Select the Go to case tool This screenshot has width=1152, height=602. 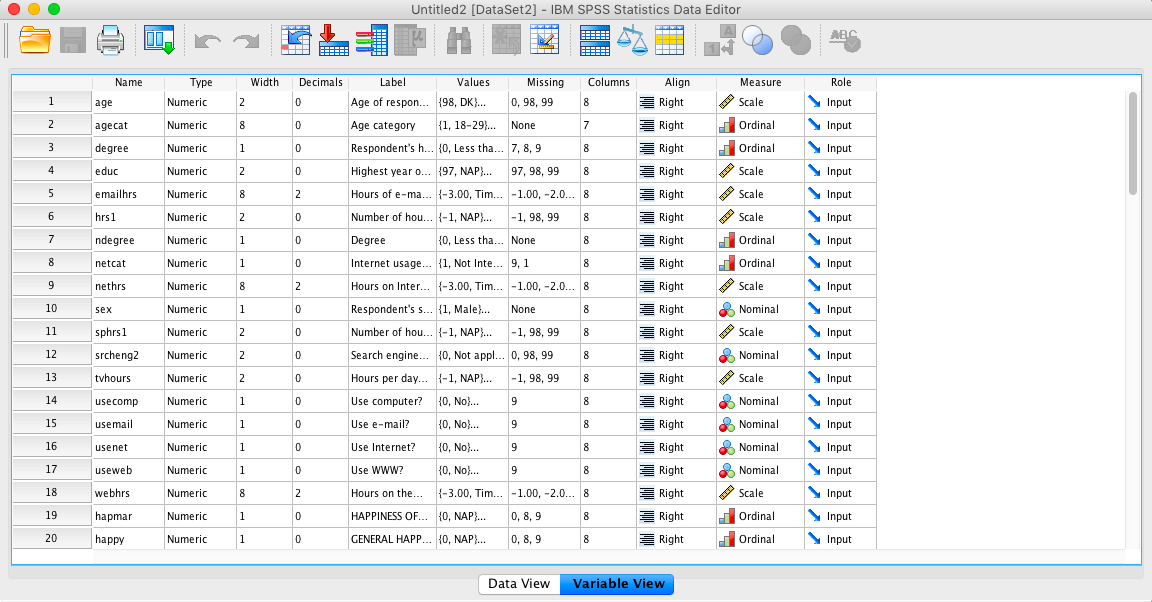[295, 40]
